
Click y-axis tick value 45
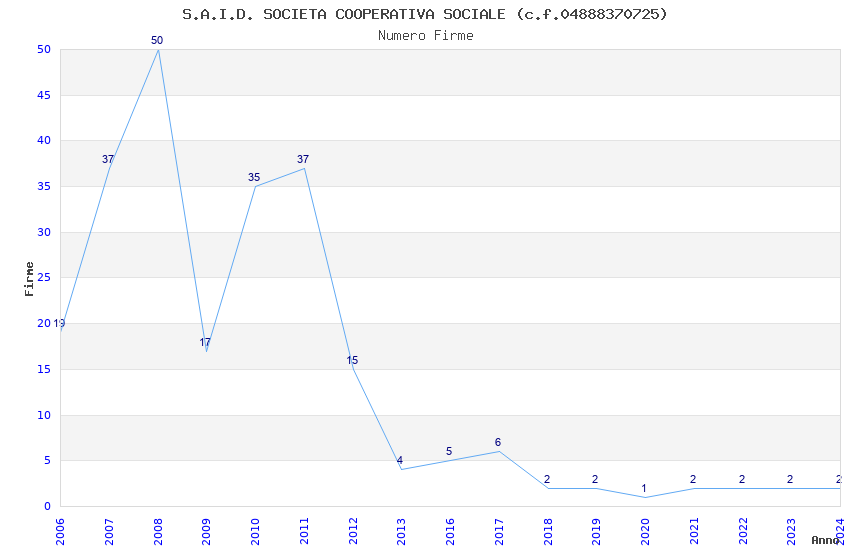tap(44, 95)
